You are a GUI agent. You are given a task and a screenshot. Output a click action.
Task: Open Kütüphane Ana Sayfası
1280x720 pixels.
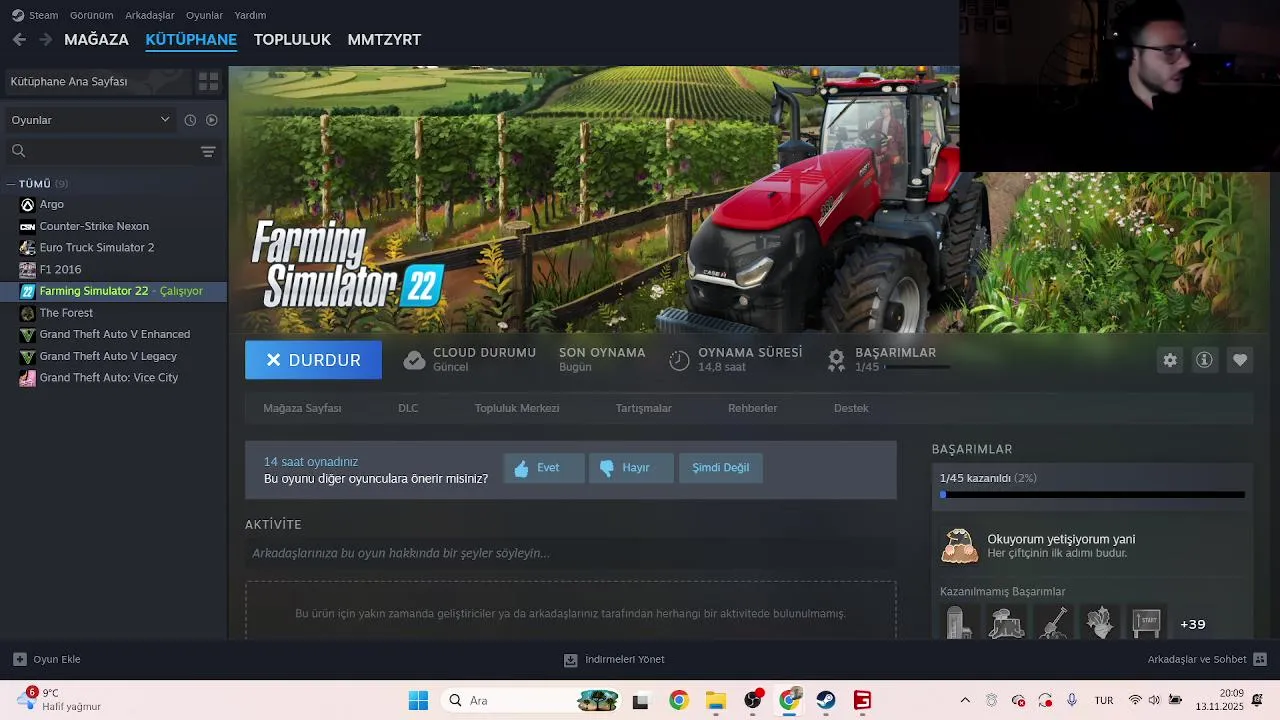coord(98,82)
